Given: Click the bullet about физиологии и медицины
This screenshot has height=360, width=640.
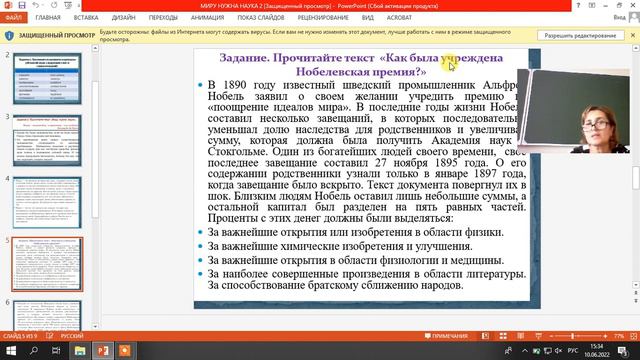Looking at the screenshot, I should coord(356,260).
